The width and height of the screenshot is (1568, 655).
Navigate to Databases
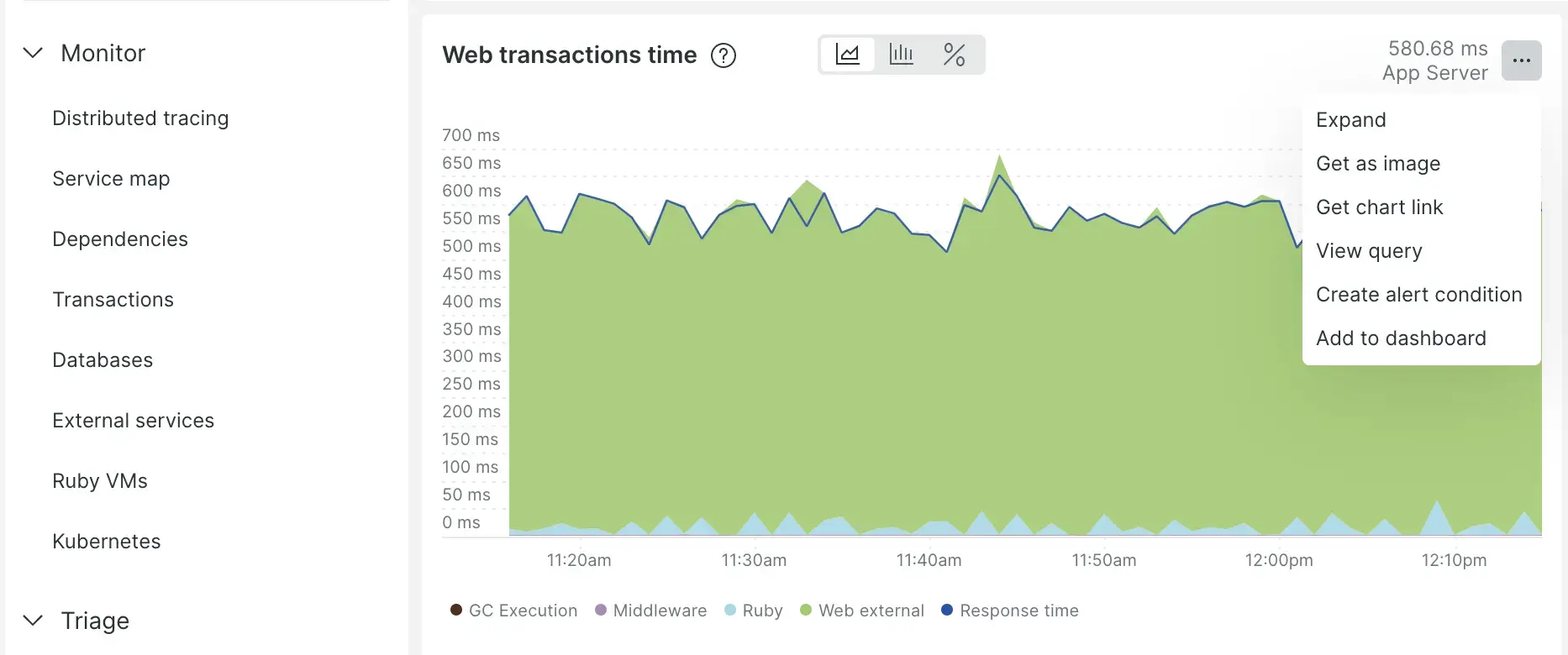pos(103,359)
